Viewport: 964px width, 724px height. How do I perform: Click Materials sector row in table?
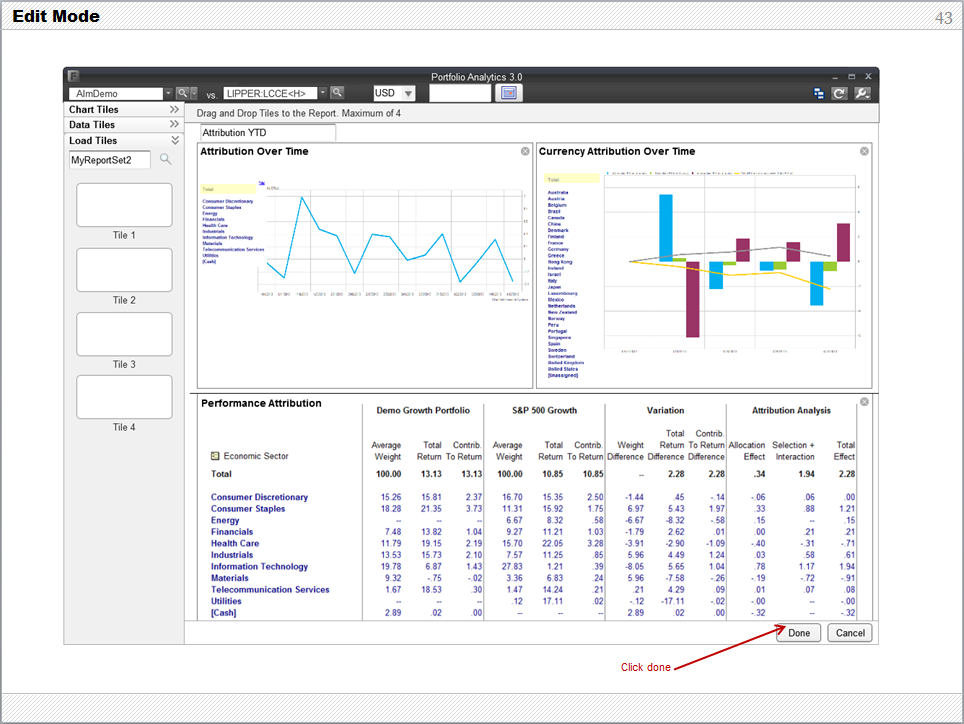point(229,578)
